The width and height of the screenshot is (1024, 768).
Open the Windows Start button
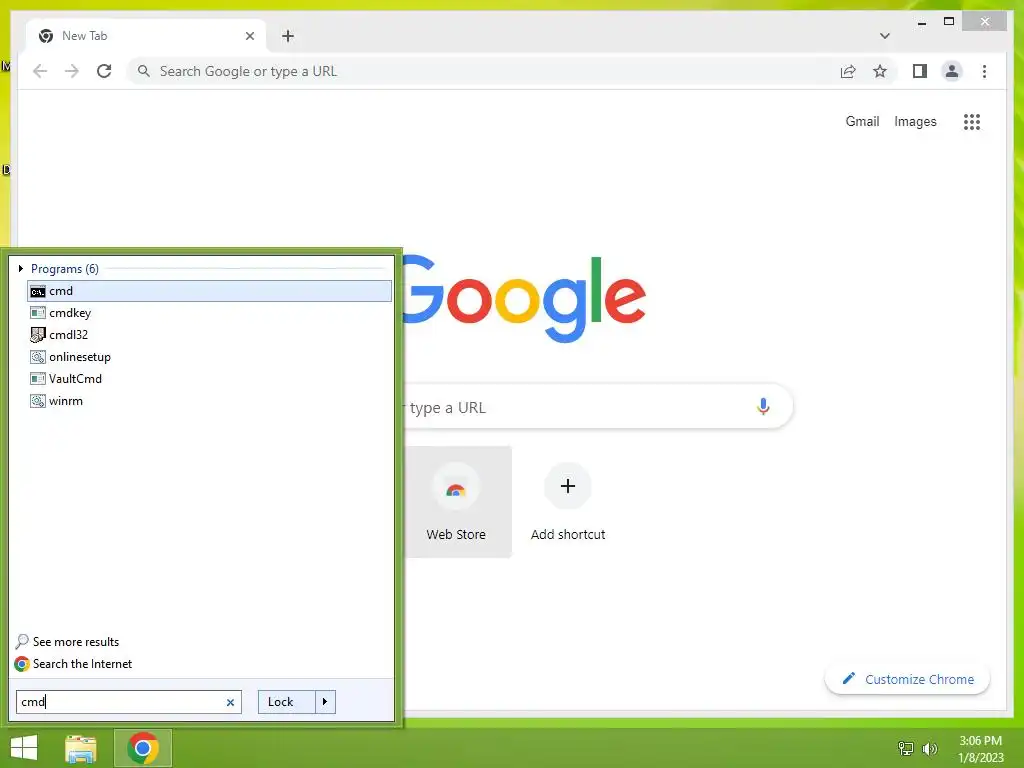pos(24,748)
